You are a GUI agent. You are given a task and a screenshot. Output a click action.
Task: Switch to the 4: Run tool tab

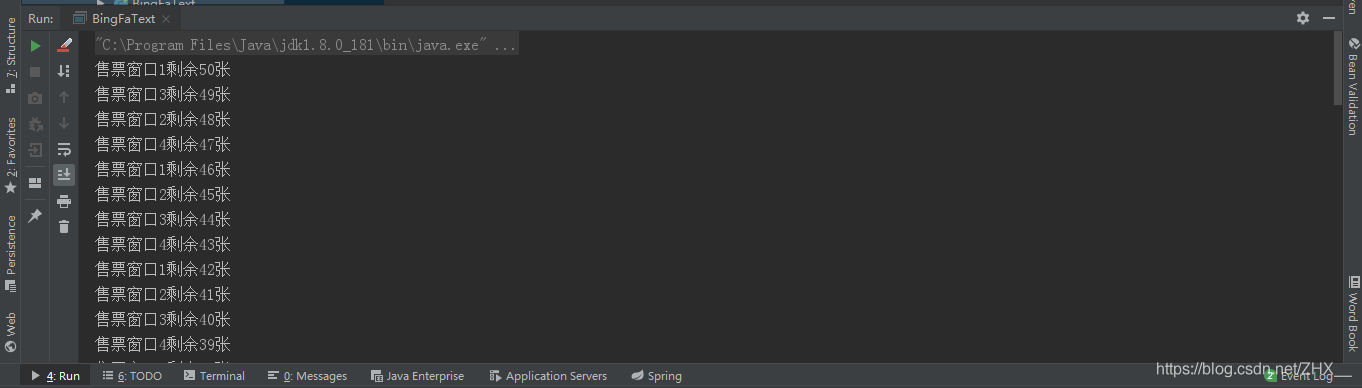tap(55, 376)
